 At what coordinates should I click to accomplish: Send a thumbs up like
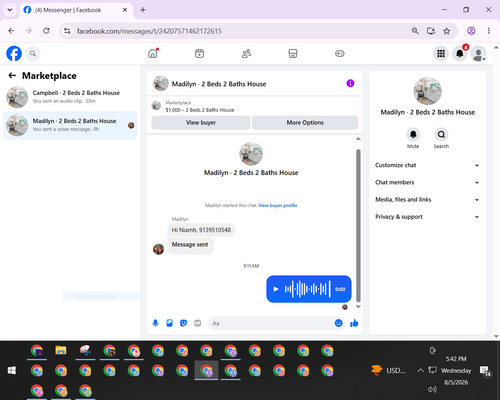coord(354,323)
